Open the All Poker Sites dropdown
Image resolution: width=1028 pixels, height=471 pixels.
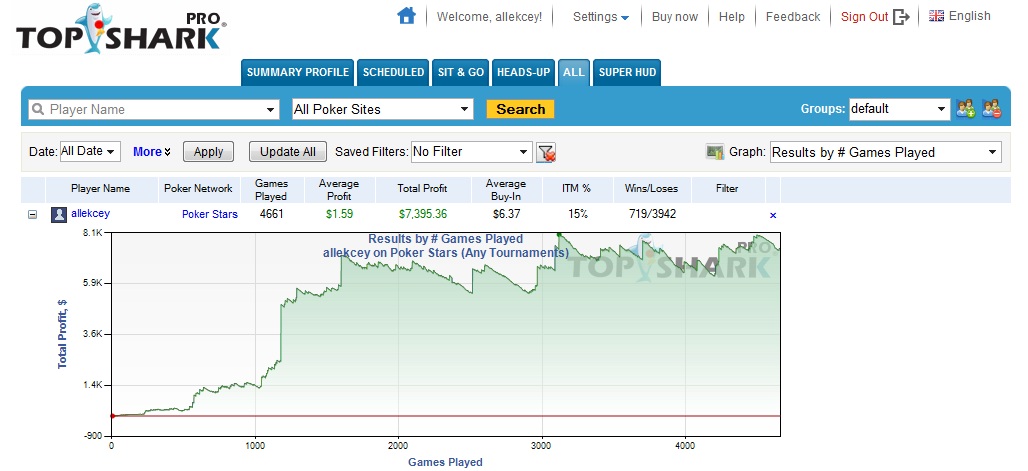[x=382, y=109]
